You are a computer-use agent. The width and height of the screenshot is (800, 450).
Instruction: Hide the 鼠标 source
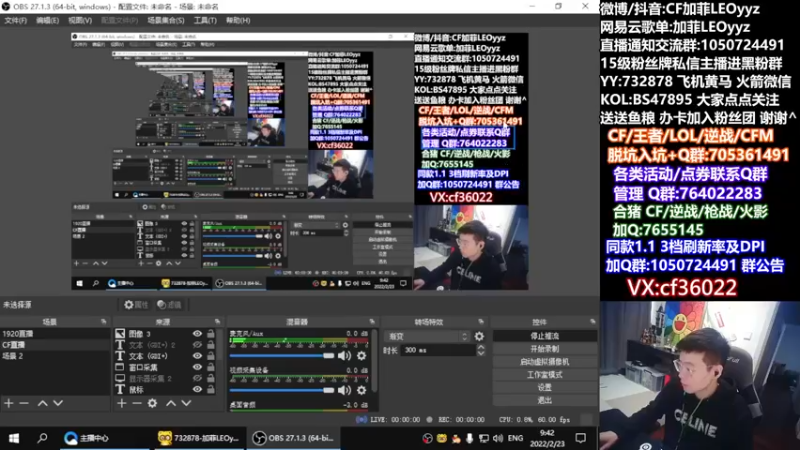[x=197, y=389]
